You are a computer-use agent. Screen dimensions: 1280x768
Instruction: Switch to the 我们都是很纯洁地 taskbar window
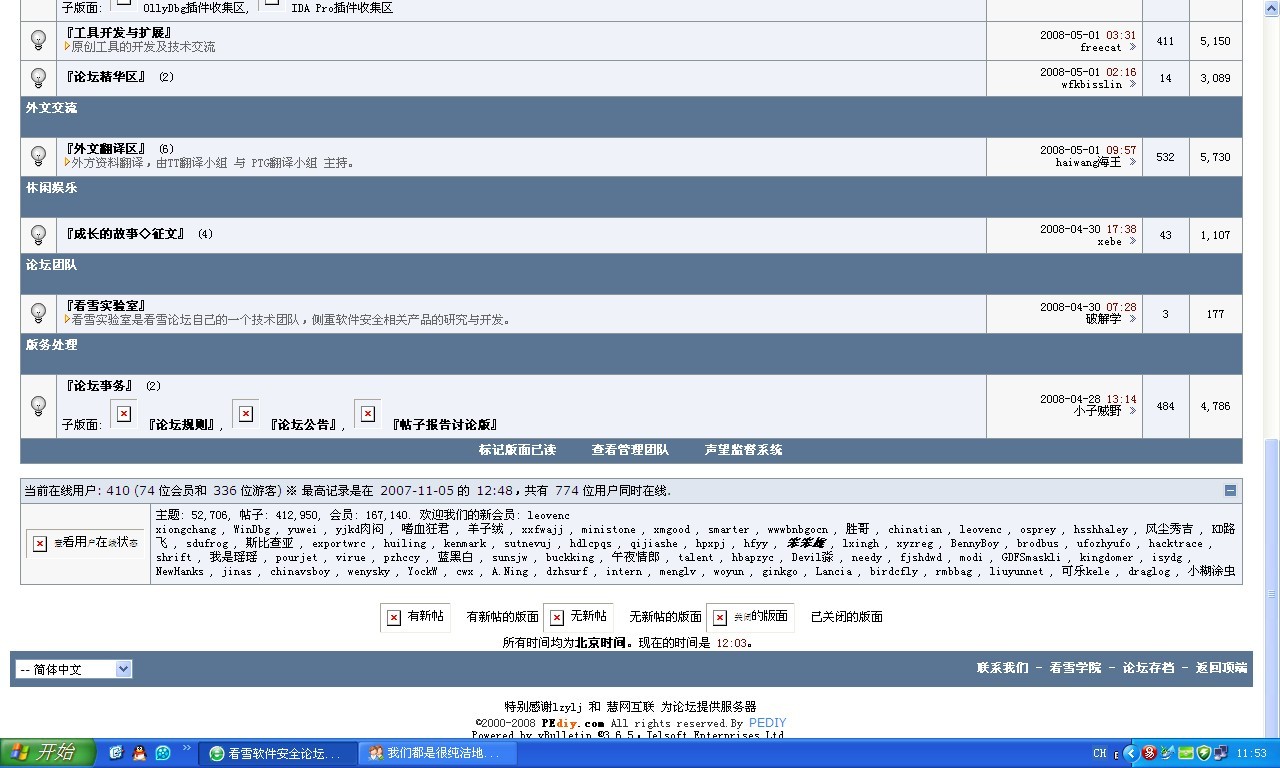coord(436,753)
